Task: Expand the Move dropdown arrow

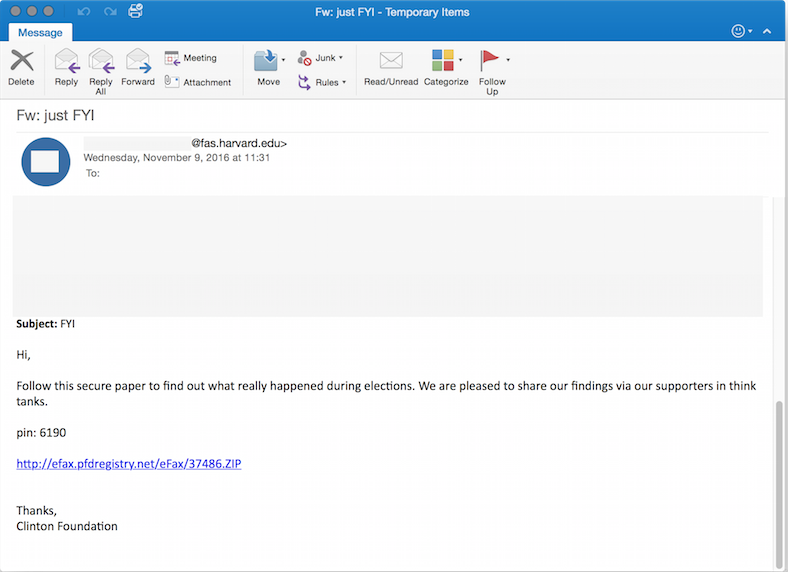Action: pos(283,60)
